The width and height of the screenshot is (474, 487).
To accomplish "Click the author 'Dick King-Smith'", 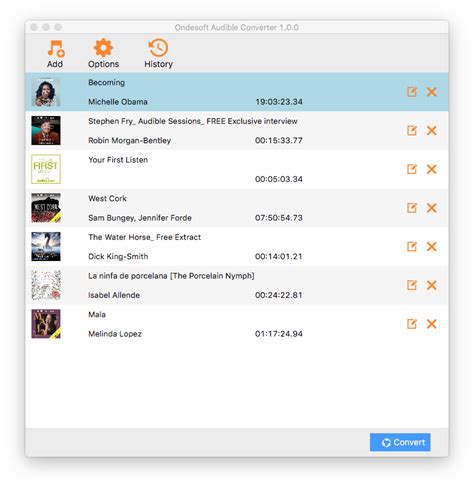I will click(118, 257).
